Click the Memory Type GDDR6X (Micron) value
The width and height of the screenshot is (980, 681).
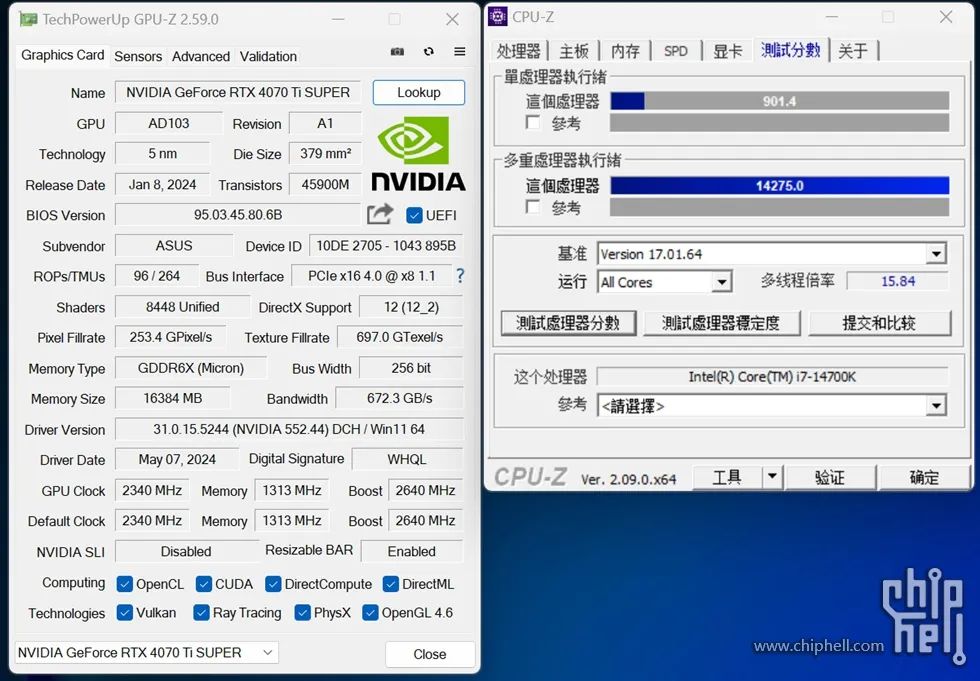tap(191, 368)
